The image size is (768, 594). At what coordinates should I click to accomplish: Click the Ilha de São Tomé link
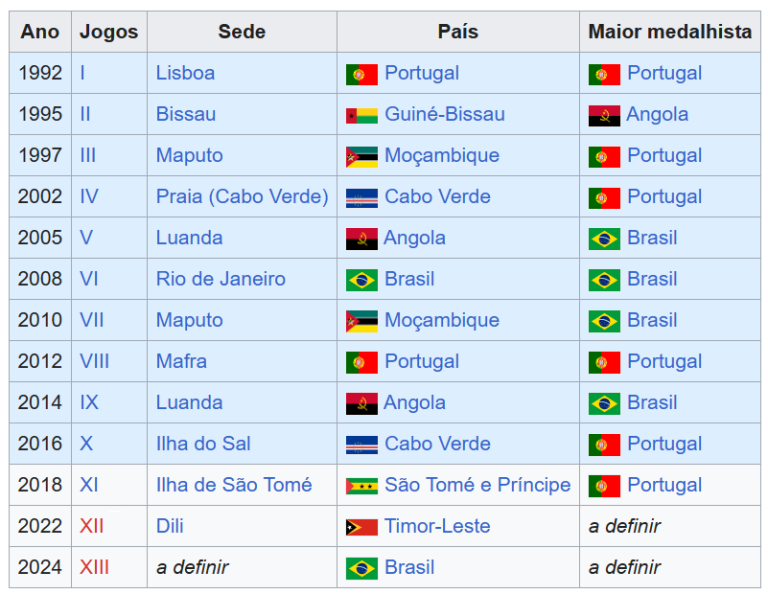pos(234,485)
